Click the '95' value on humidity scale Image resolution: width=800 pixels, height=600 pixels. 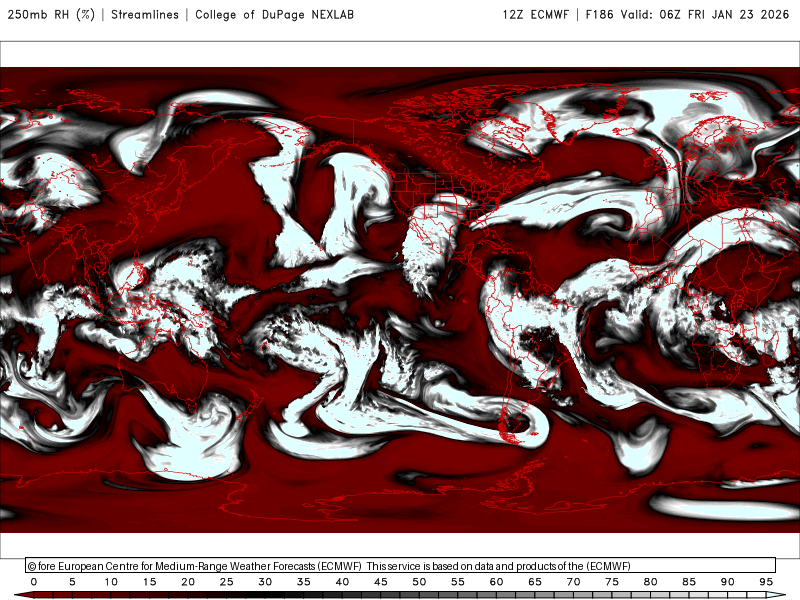[766, 582]
